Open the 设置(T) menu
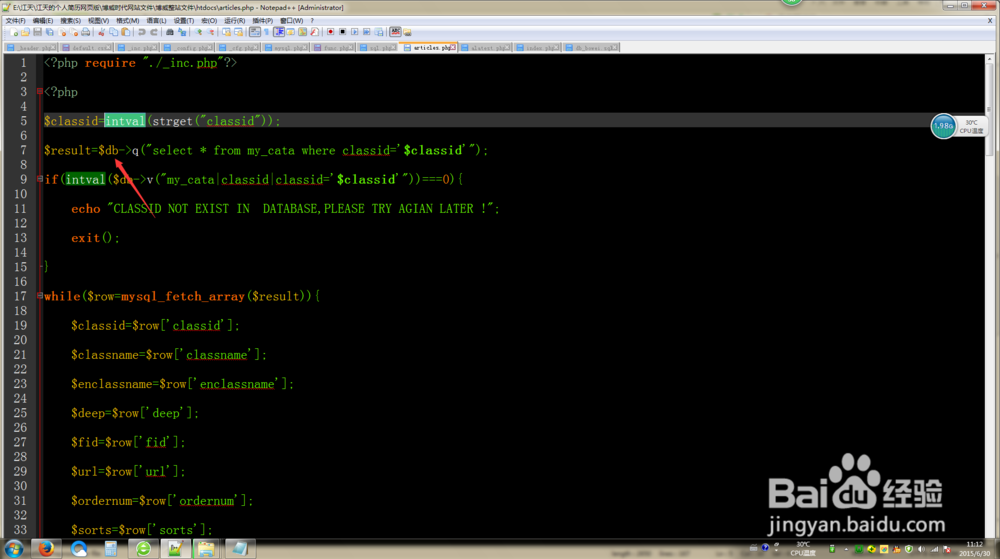Screen dimensions: 1000x559 (184, 20)
